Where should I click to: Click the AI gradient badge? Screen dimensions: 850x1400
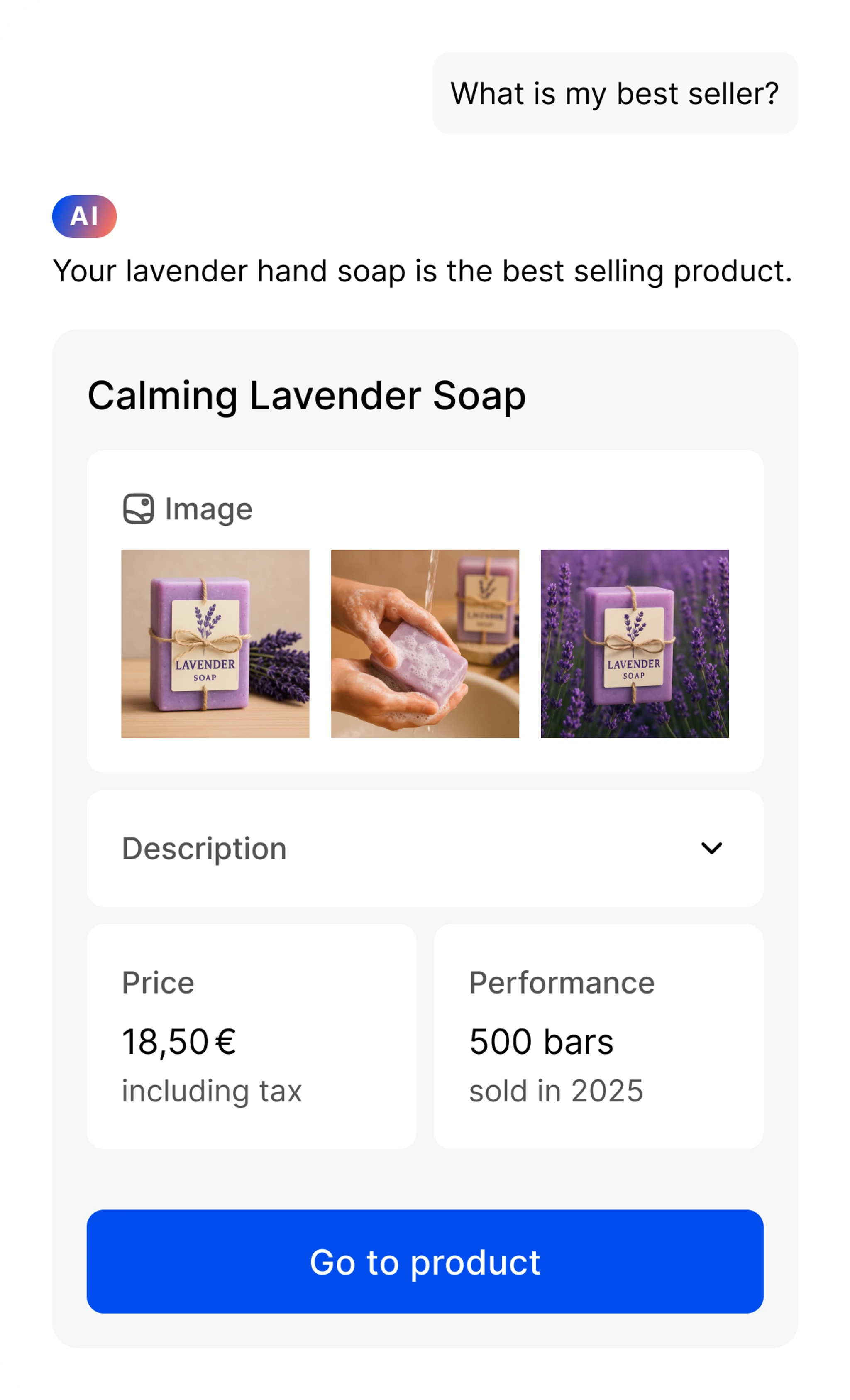coord(84,216)
